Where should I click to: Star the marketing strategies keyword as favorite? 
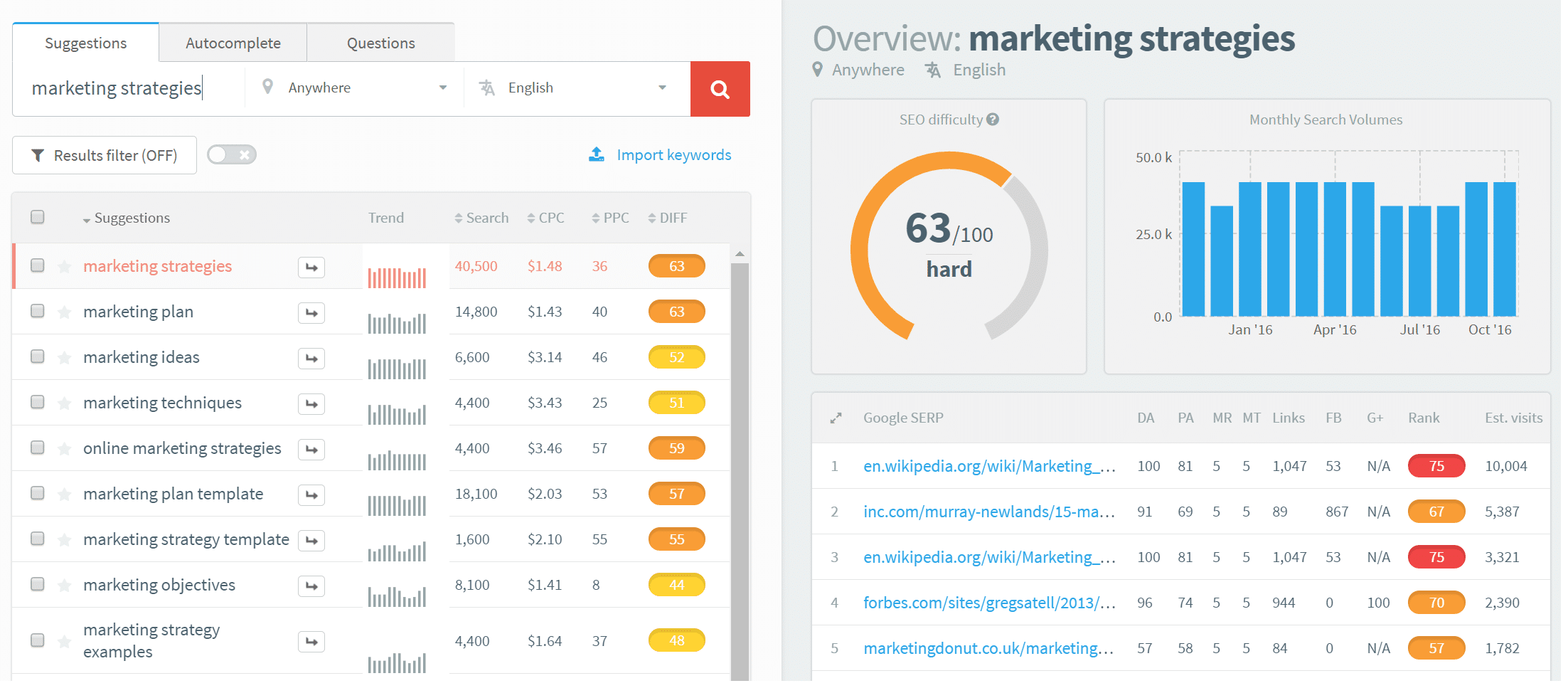tap(64, 265)
